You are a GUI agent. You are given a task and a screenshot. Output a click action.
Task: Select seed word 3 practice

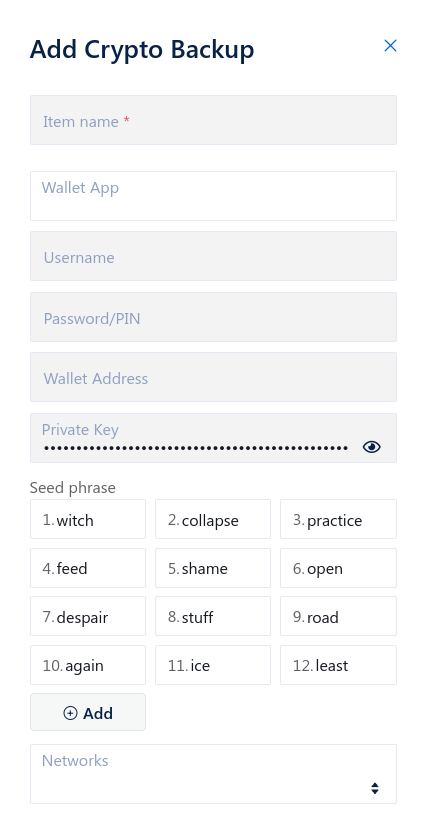(338, 519)
